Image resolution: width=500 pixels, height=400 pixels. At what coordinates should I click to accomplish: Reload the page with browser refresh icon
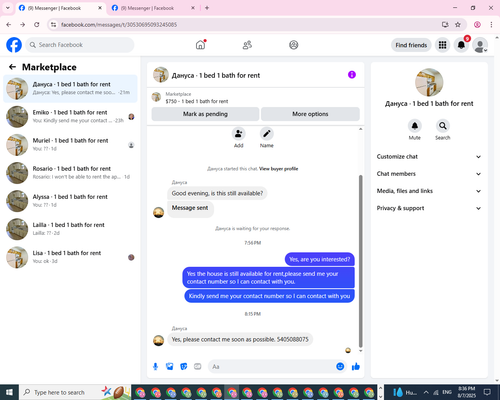tap(37, 25)
